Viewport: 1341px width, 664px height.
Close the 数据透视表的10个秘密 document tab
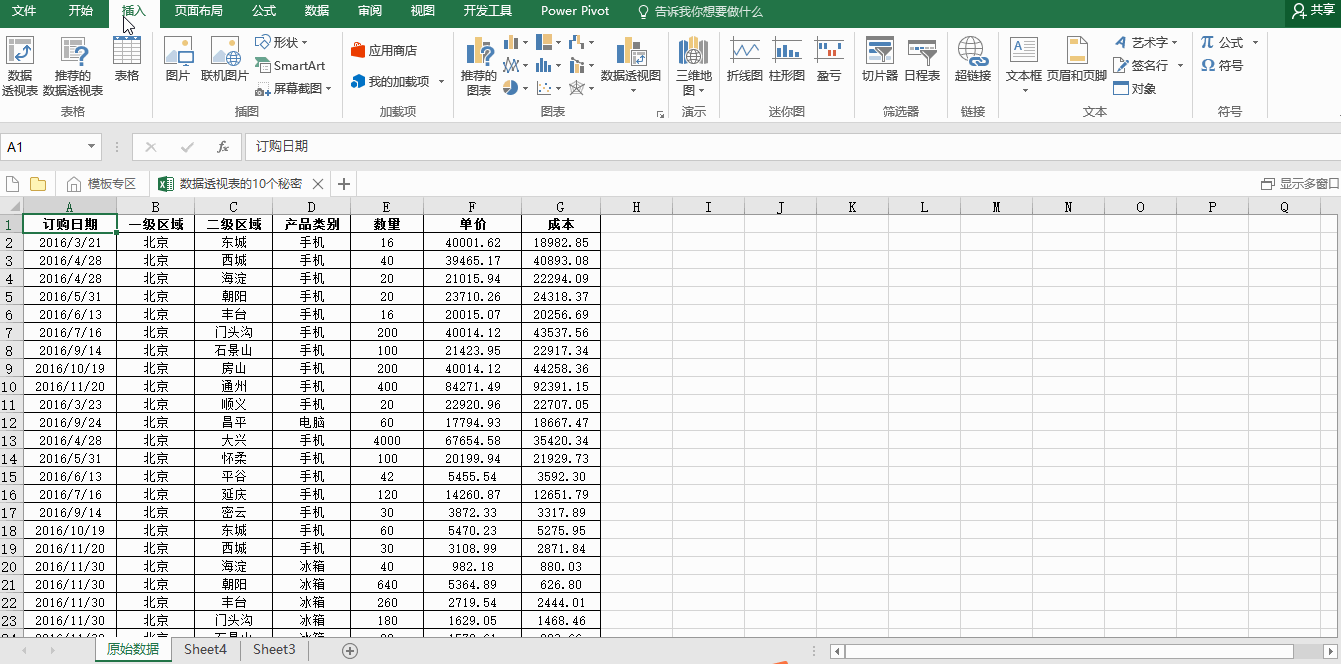coord(319,184)
